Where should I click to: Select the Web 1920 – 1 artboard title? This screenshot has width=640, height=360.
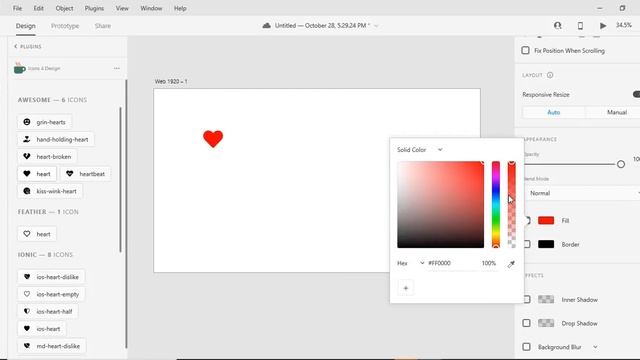click(x=171, y=81)
